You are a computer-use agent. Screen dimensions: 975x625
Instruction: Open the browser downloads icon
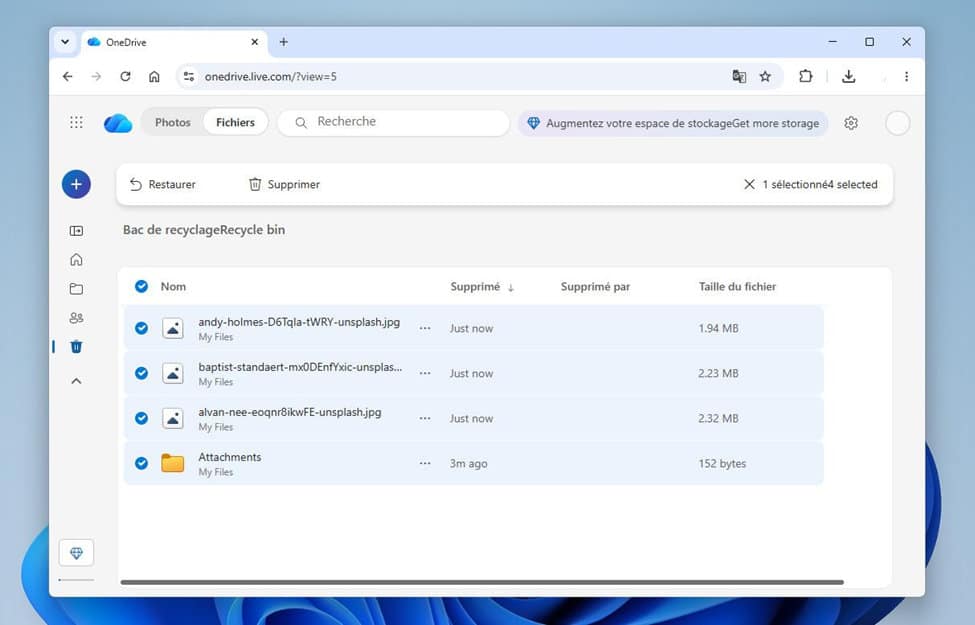(x=849, y=76)
